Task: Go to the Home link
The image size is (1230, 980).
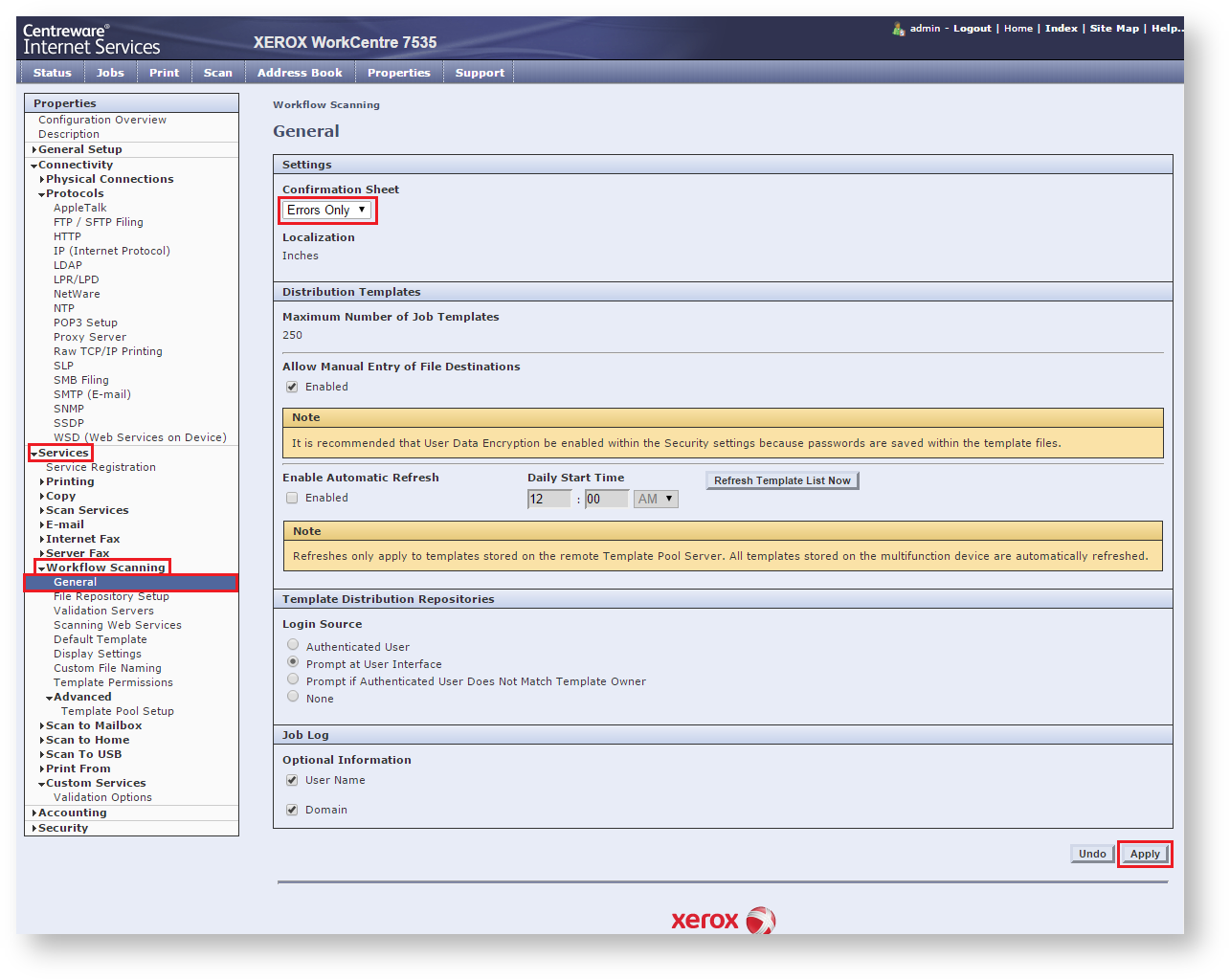Action: pyautogui.click(x=1018, y=29)
